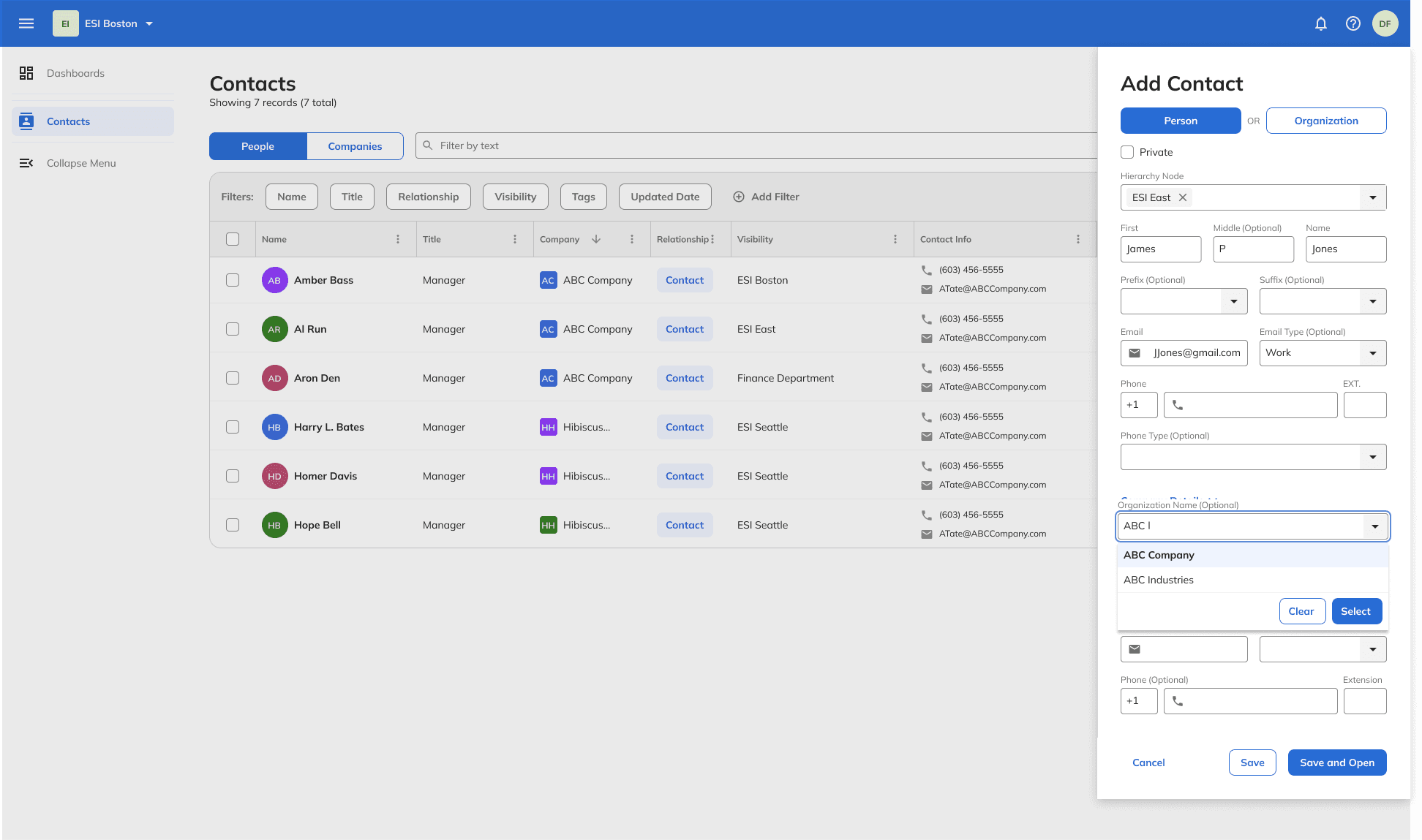Expand the ESI Boston organization switcher
Screen dimensions: 1422x840
point(149,23)
